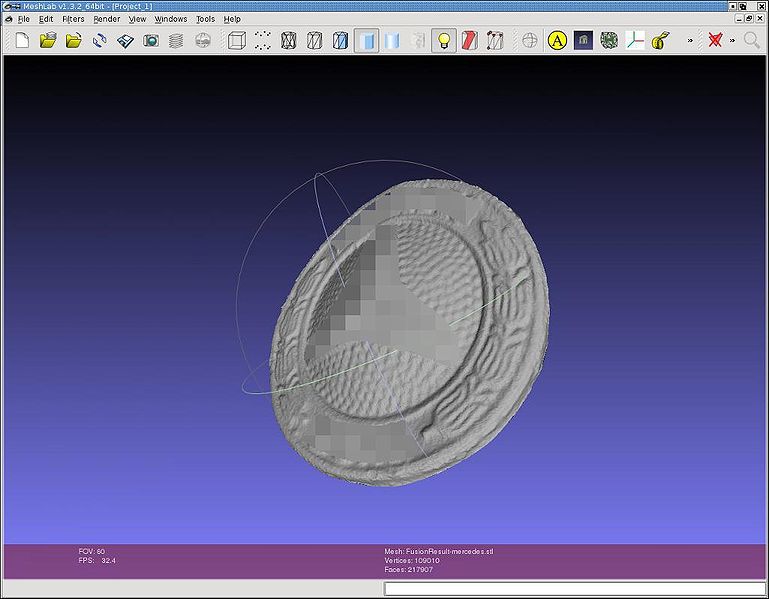Image resolution: width=769 pixels, height=599 pixels.
Task: Toggle the active flat shading mode
Action: point(366,40)
